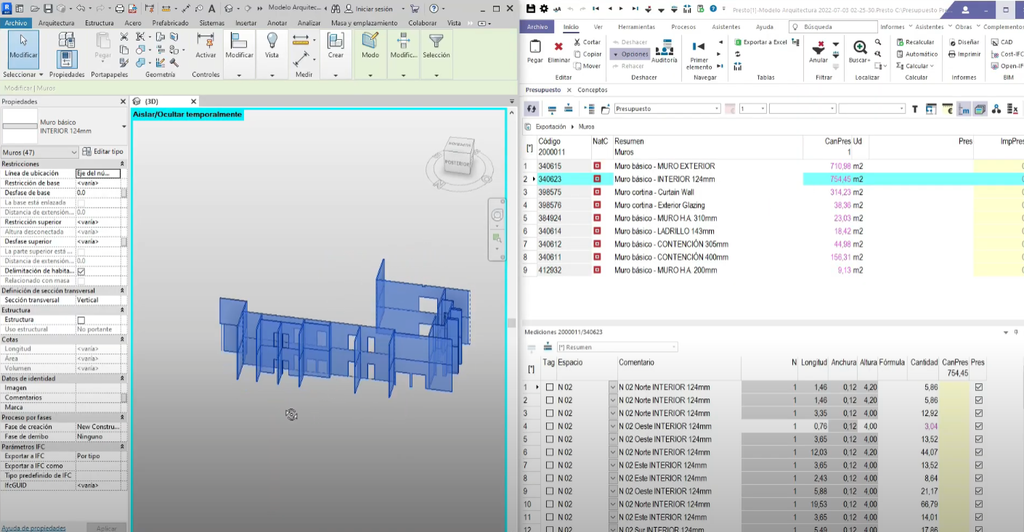Click the Propiedades palette icon in Revit ribbon
1024x532 pixels.
click(66, 59)
